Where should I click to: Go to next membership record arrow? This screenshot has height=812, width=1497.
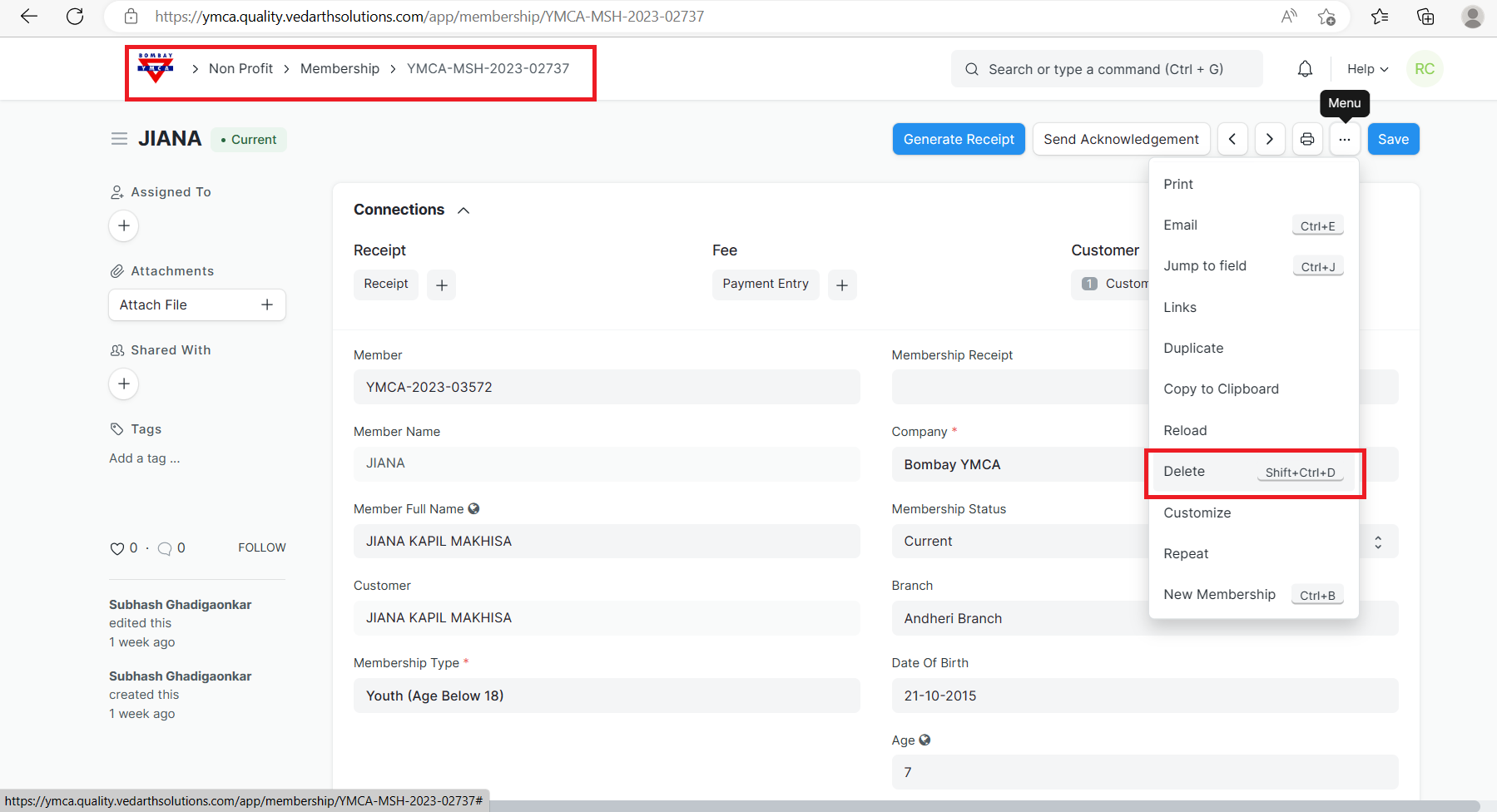pyautogui.click(x=1270, y=139)
